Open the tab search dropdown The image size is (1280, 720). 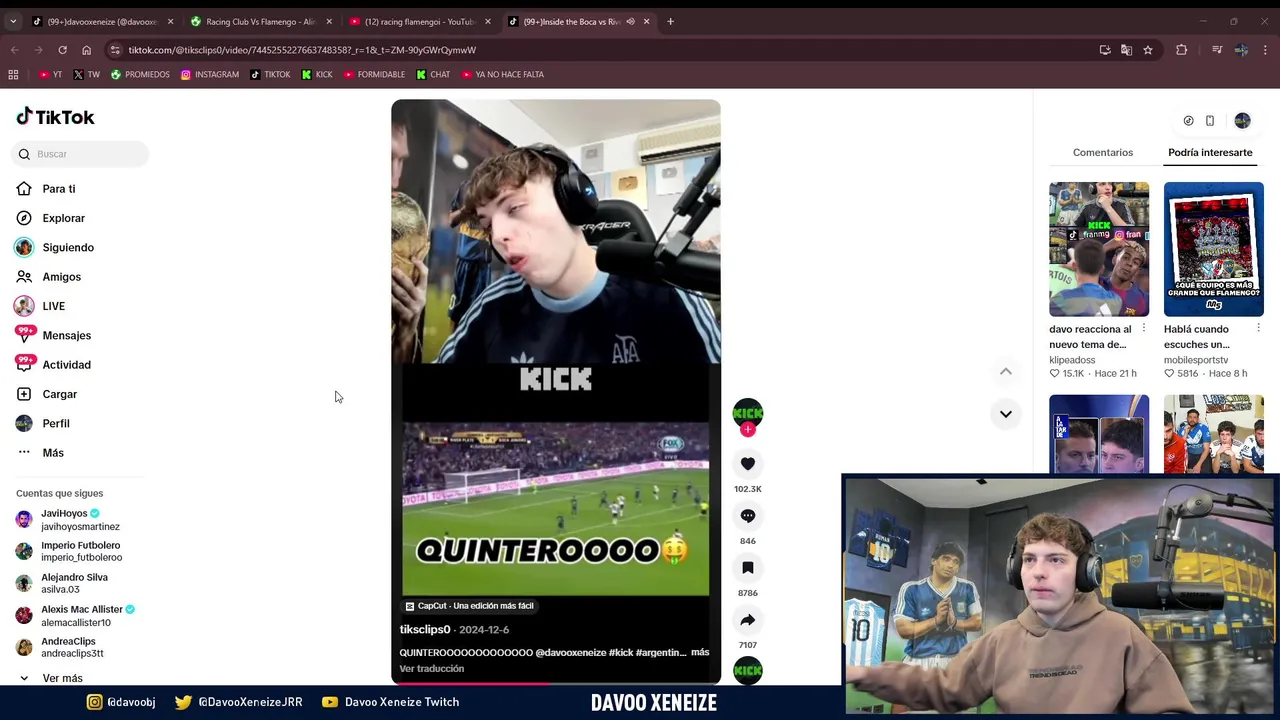13,21
